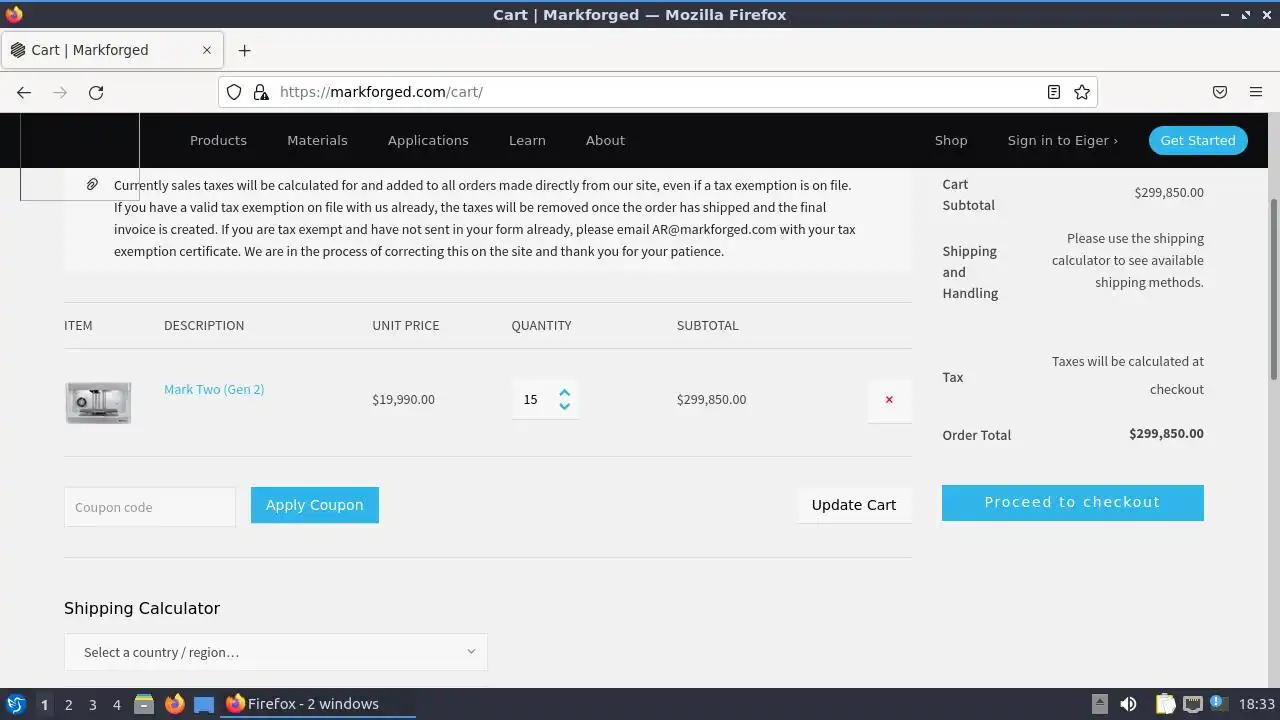1280x720 pixels.
Task: Click the $19,990.00 unit price
Action: [403, 399]
